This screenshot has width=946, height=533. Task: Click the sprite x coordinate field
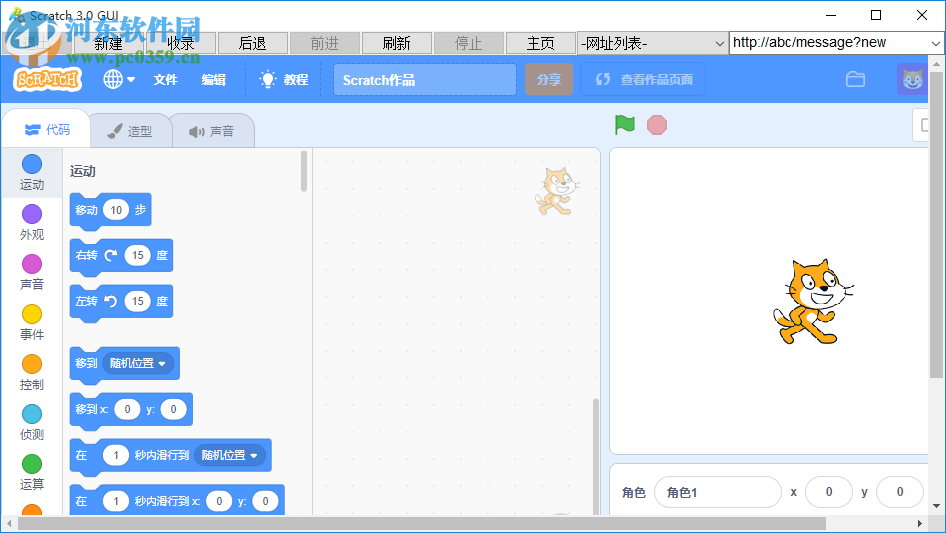tap(829, 493)
